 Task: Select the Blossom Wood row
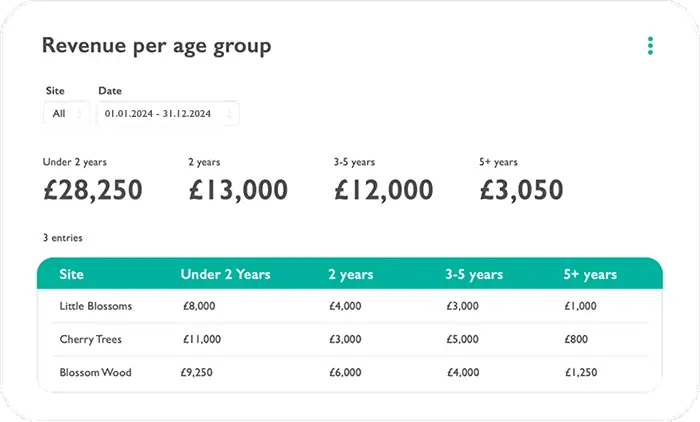[96, 373]
